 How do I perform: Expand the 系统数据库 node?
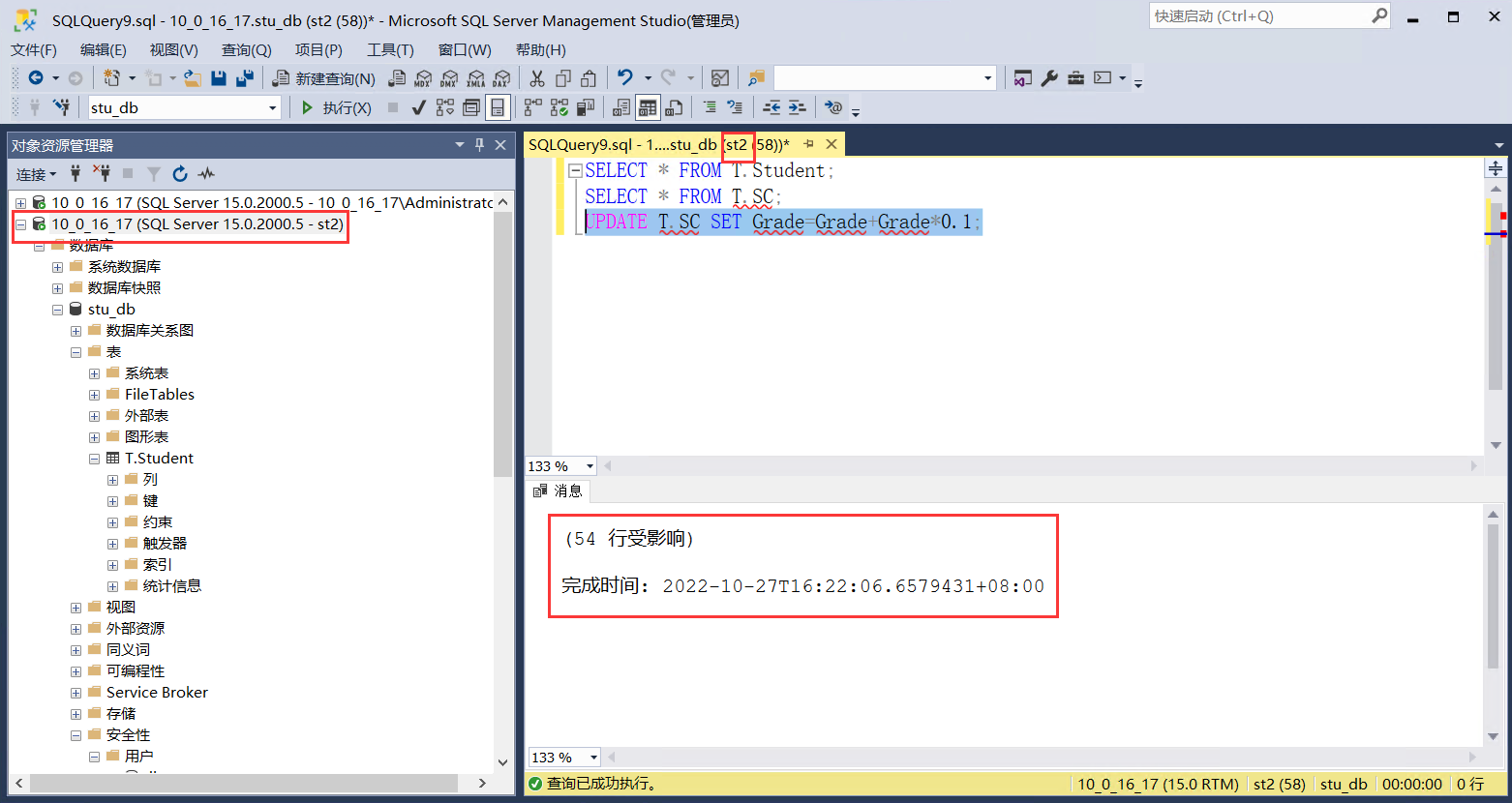[57, 267]
